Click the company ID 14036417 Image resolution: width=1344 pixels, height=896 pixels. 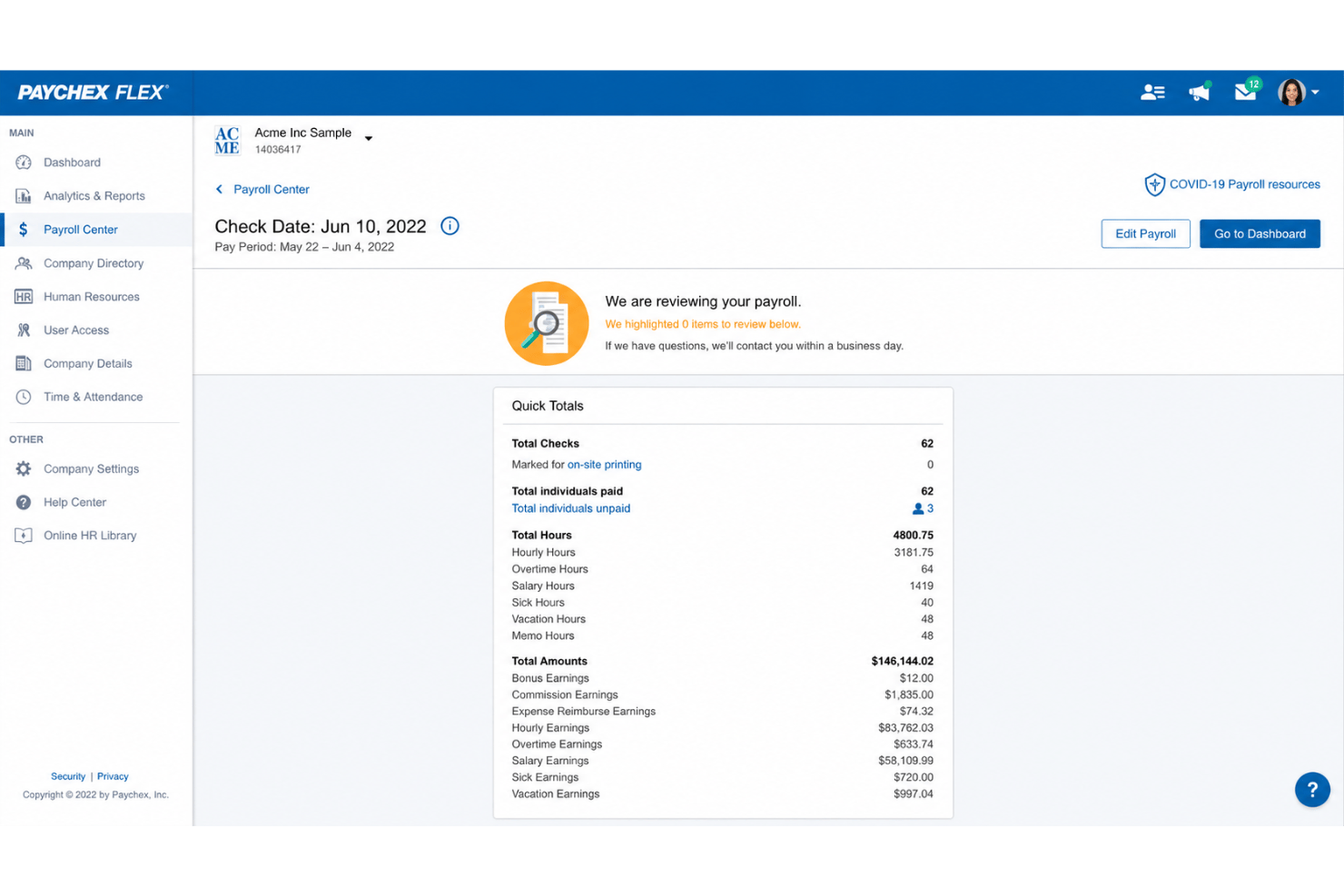[278, 150]
